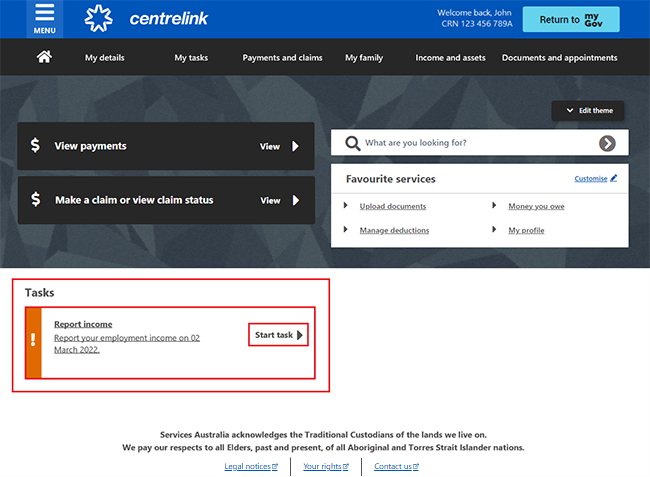650x477 pixels.
Task: Click the centrelink wordmark text
Action: pos(169,19)
